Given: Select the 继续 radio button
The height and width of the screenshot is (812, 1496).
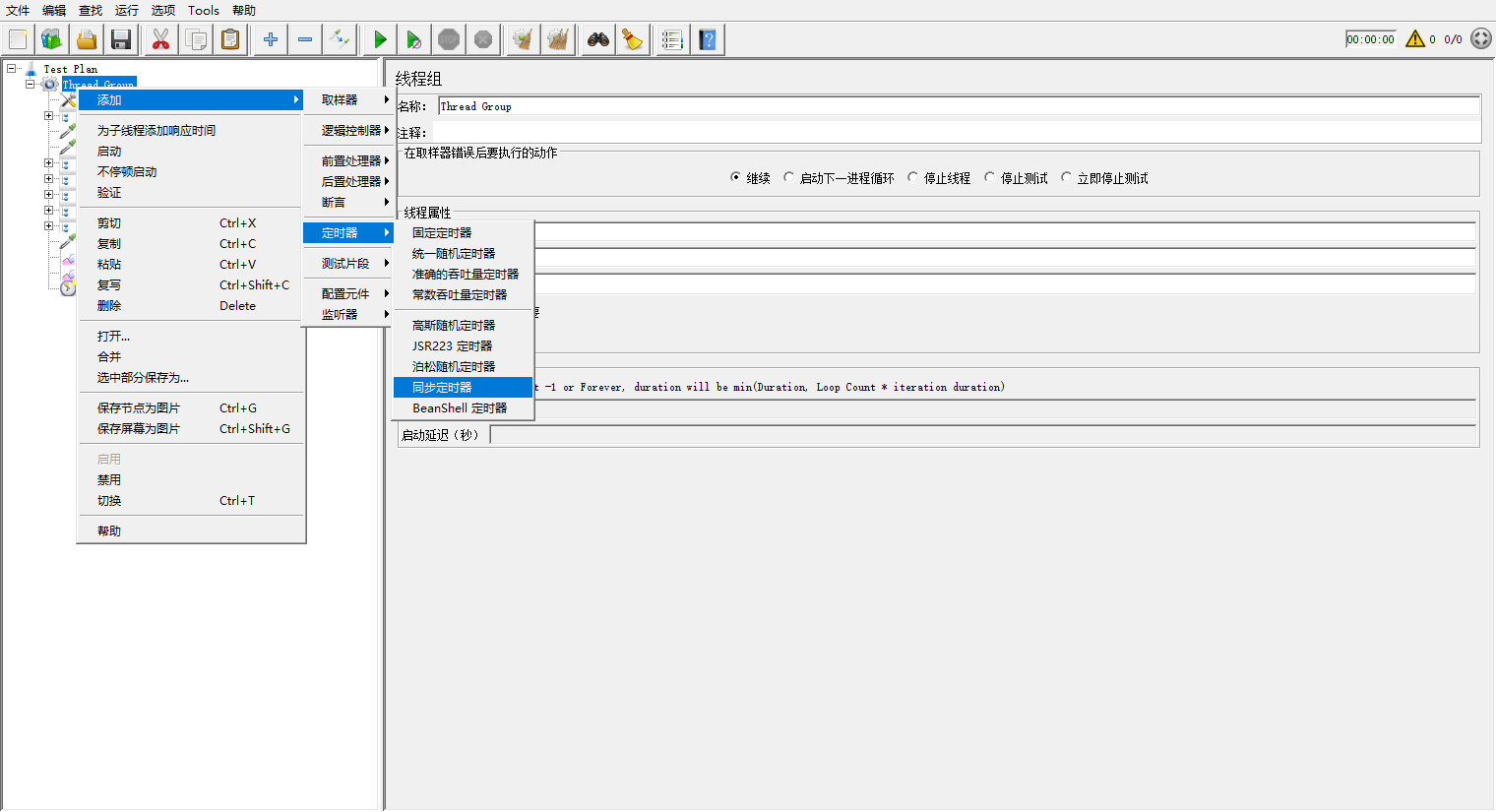Looking at the screenshot, I should tap(736, 178).
